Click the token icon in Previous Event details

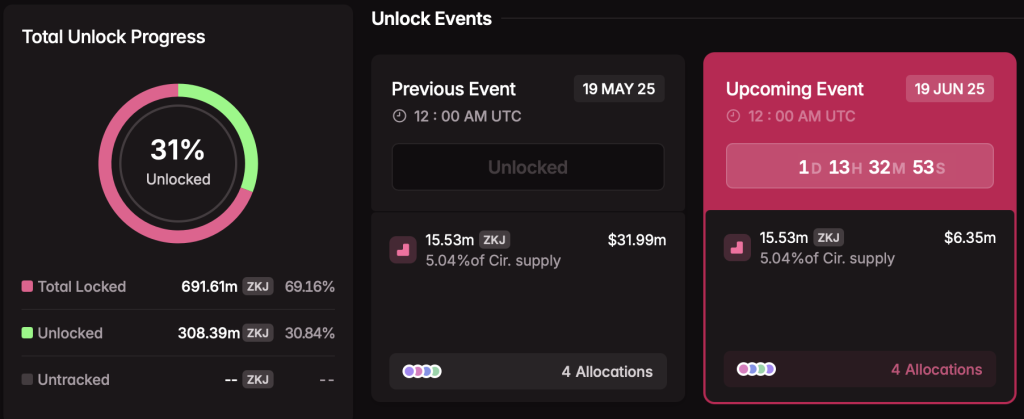403,250
